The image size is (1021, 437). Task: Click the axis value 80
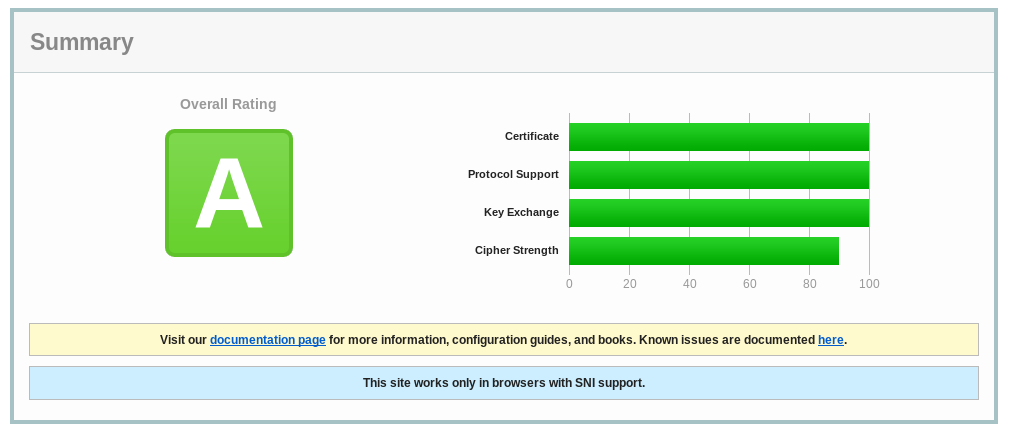coord(809,283)
